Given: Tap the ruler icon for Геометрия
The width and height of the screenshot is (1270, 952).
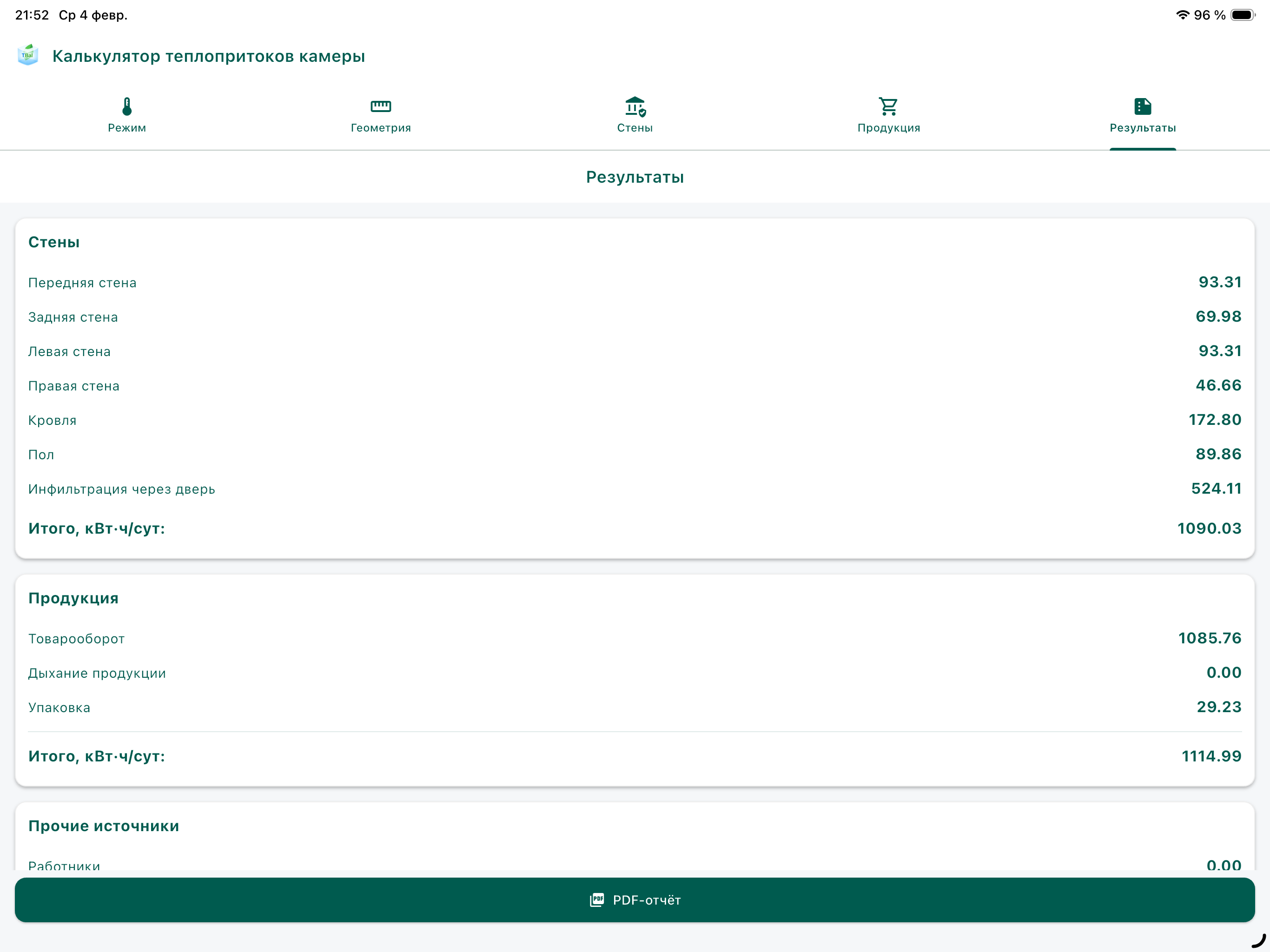Looking at the screenshot, I should 381,106.
